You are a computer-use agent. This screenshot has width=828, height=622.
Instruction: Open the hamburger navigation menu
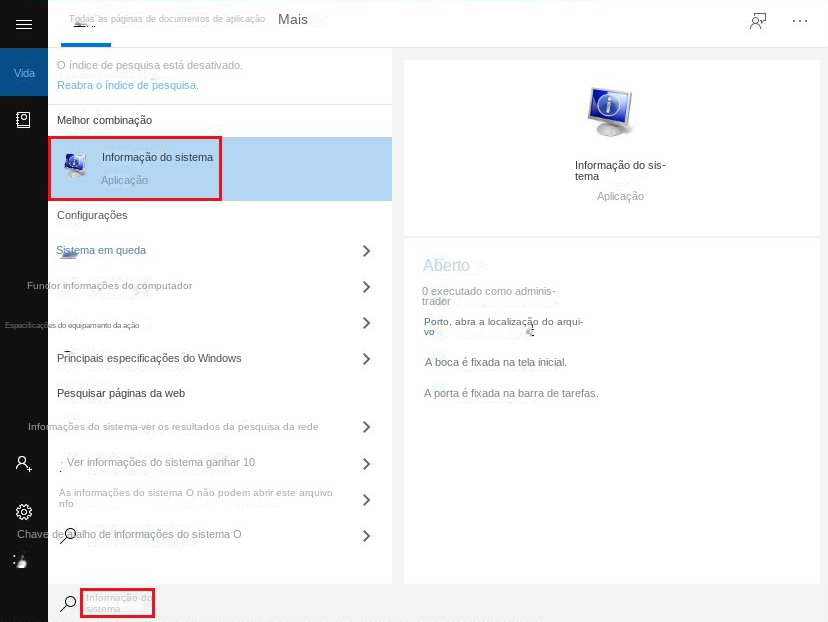[x=24, y=24]
